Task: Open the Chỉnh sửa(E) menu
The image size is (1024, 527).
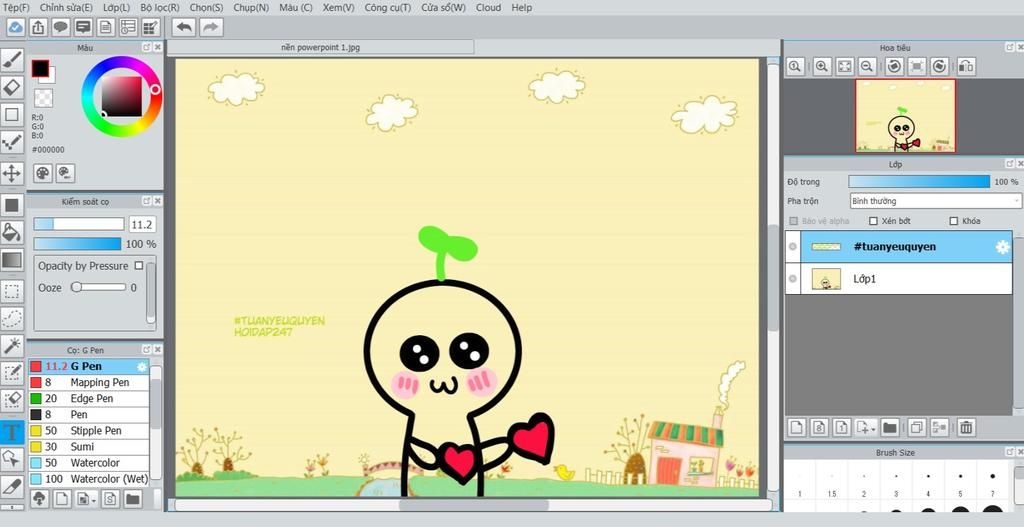Action: [66, 8]
